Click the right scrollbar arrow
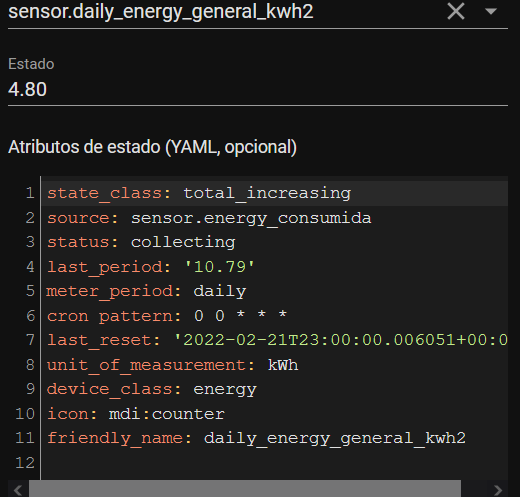Screen dimensions: 520x500 pos(498,490)
